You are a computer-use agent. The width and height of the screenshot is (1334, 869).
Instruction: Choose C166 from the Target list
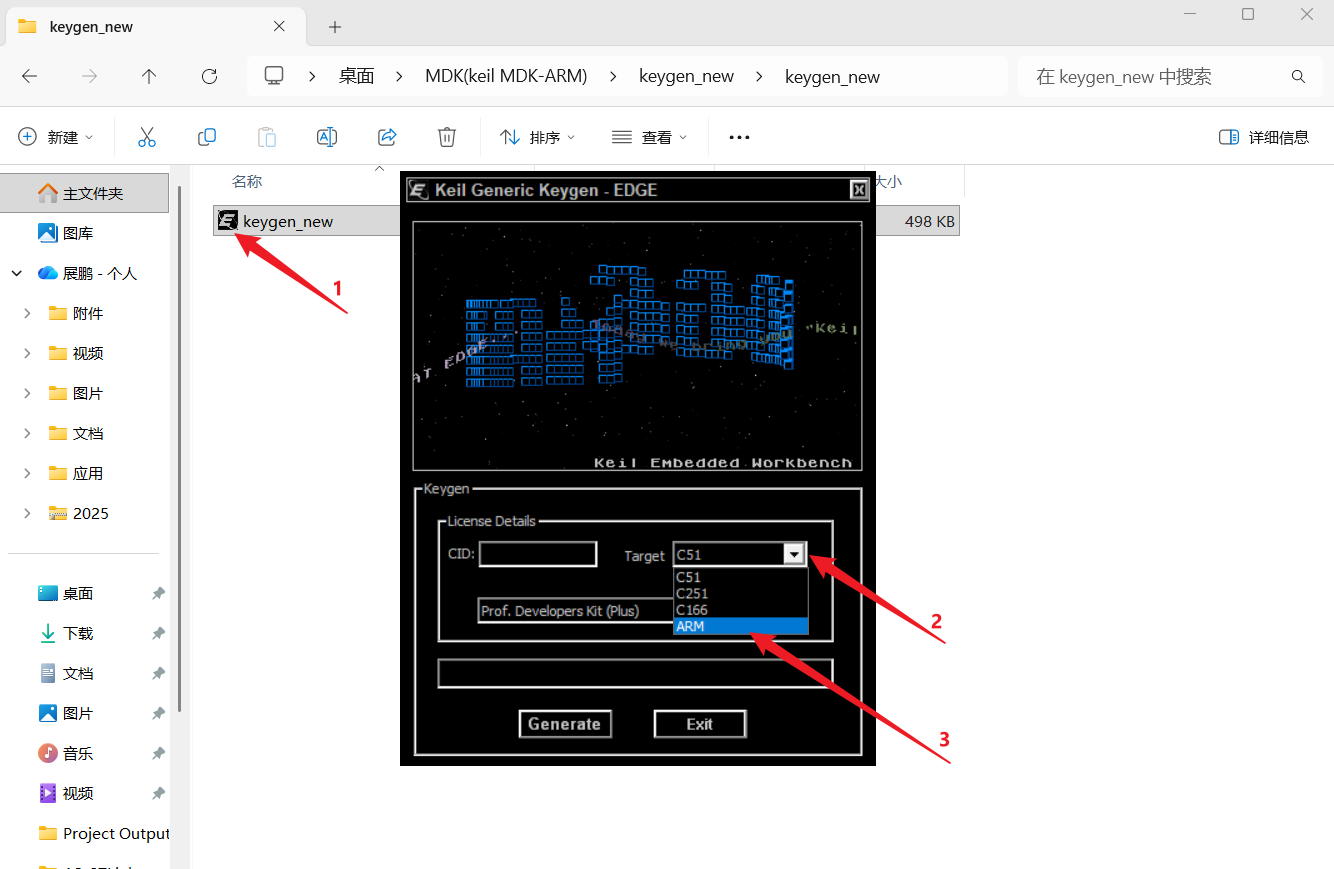point(740,610)
